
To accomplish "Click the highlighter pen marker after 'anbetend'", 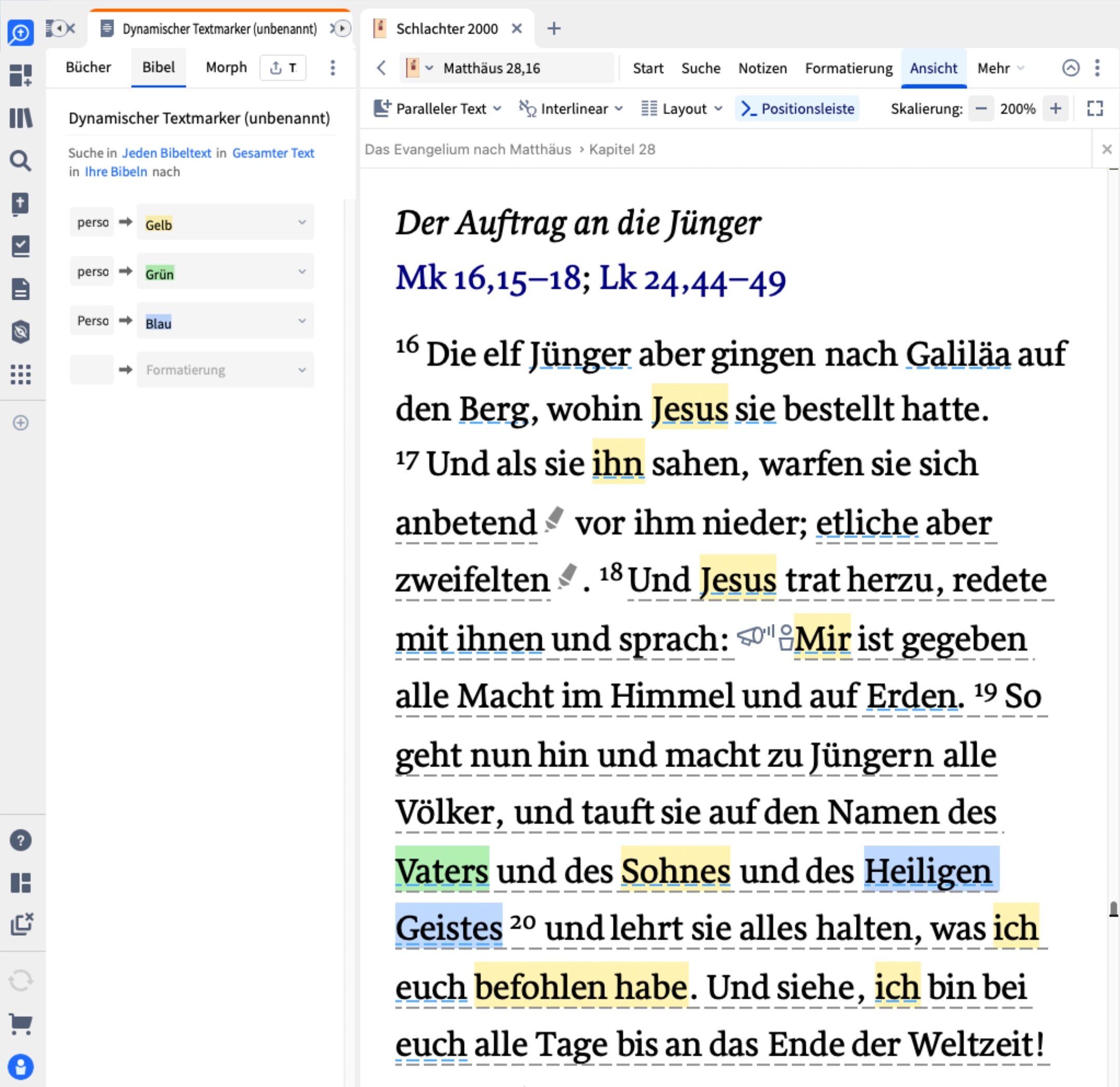I will tap(554, 519).
